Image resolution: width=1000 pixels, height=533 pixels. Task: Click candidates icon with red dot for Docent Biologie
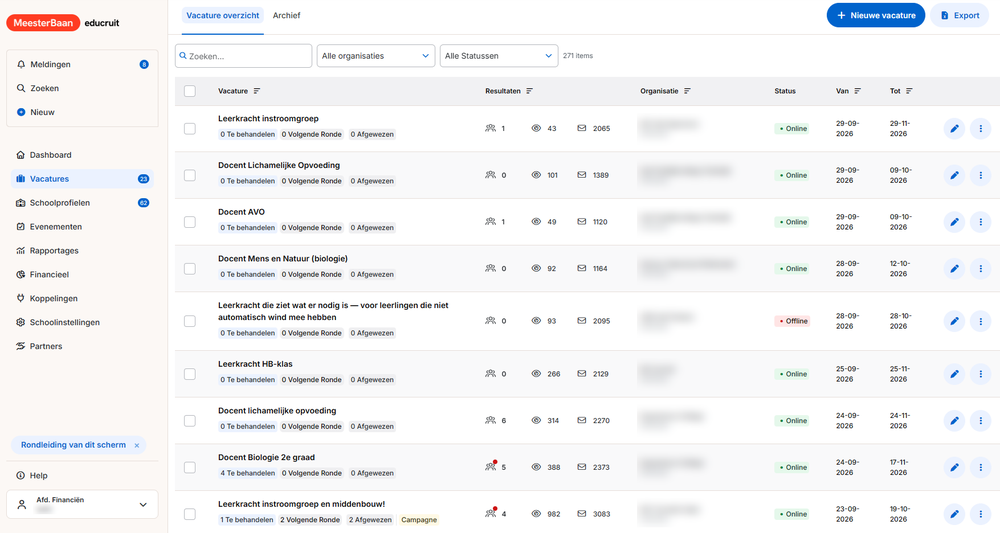[490, 467]
